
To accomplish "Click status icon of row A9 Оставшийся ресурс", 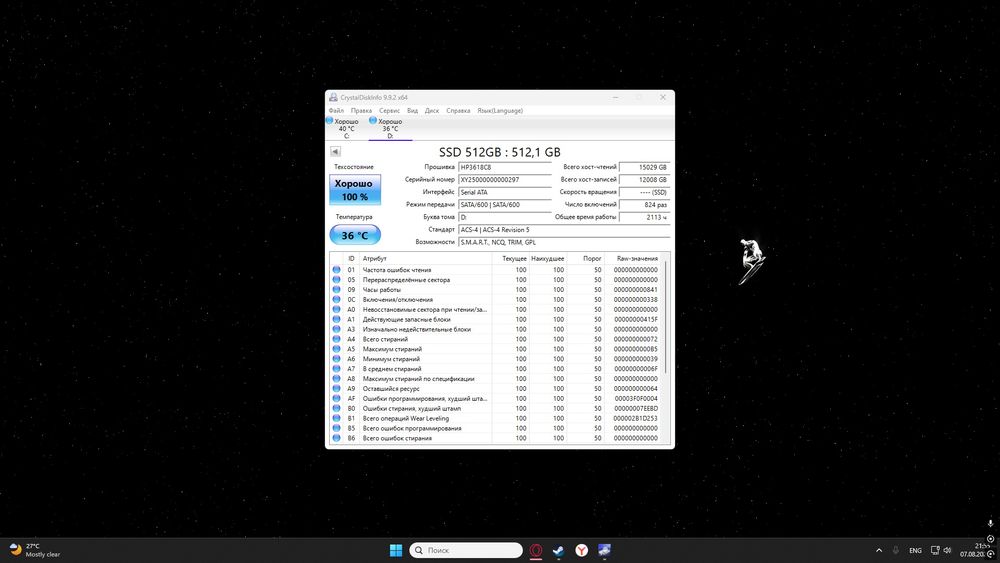I will [x=336, y=388].
